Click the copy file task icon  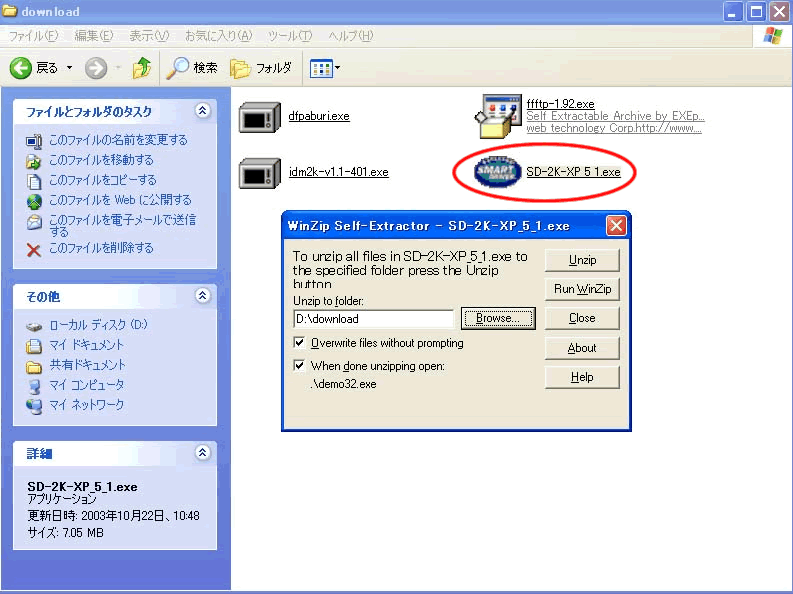coord(34,181)
